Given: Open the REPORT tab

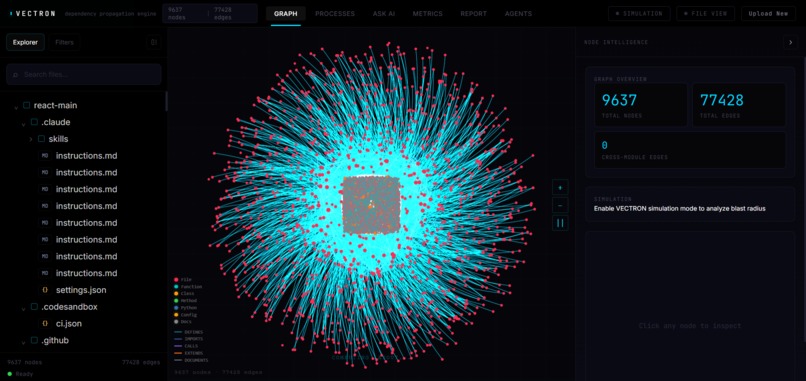Looking at the screenshot, I should click(472, 14).
